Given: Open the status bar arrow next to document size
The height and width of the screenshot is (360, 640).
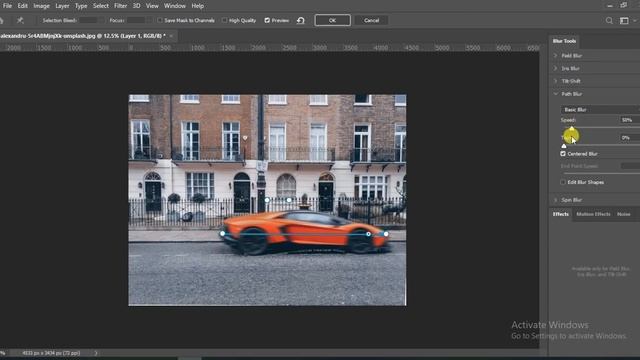Looking at the screenshot, I should tap(96, 353).
